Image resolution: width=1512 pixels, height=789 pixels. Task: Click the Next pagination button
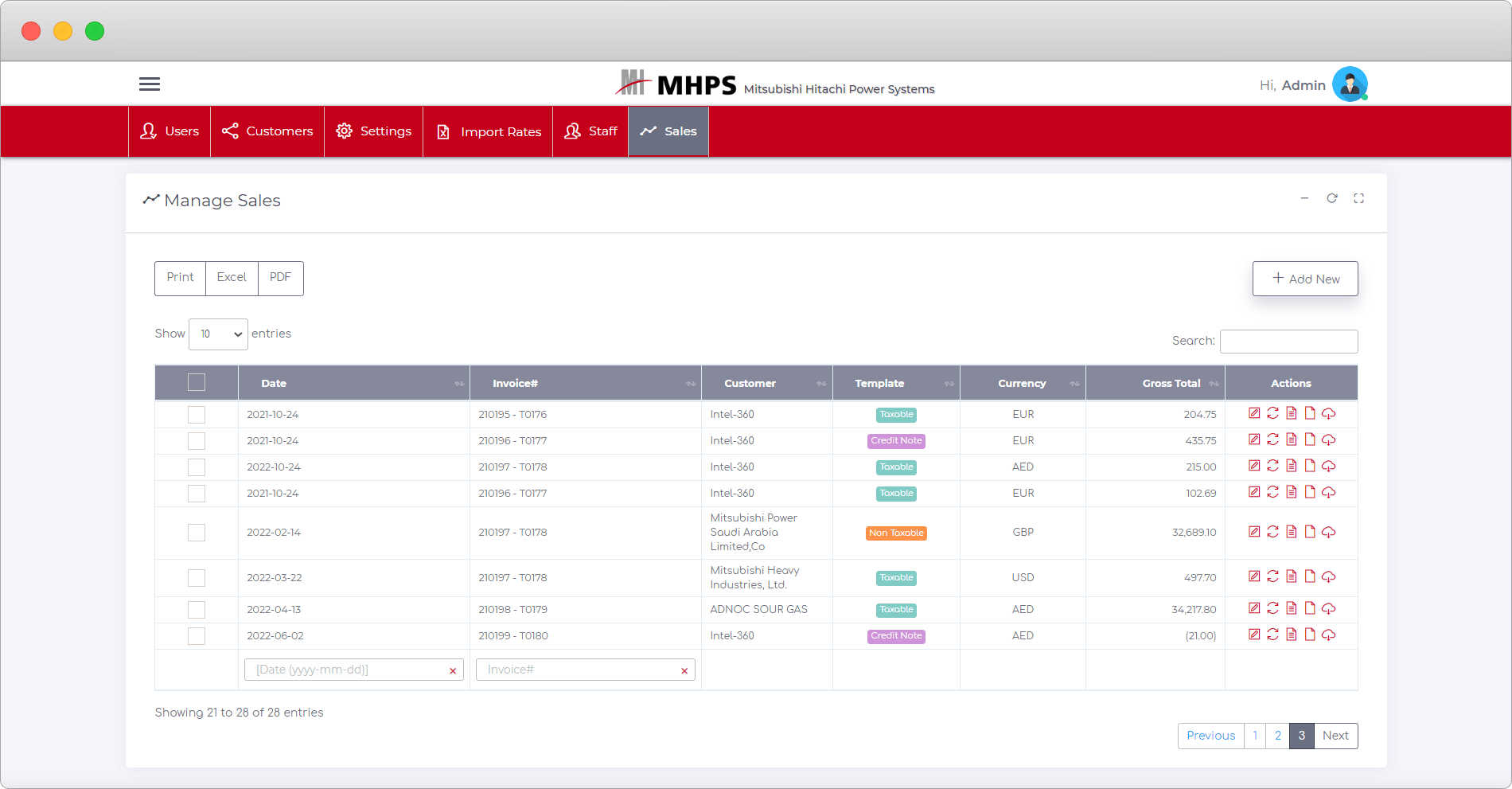(x=1335, y=736)
